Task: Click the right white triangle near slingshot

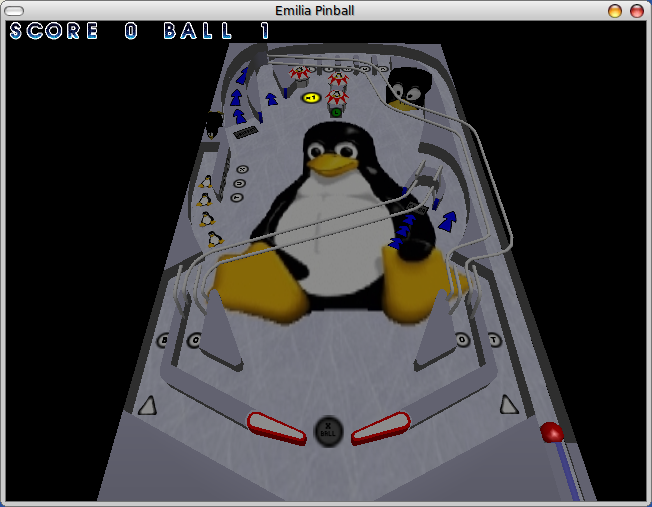Action: [x=508, y=403]
